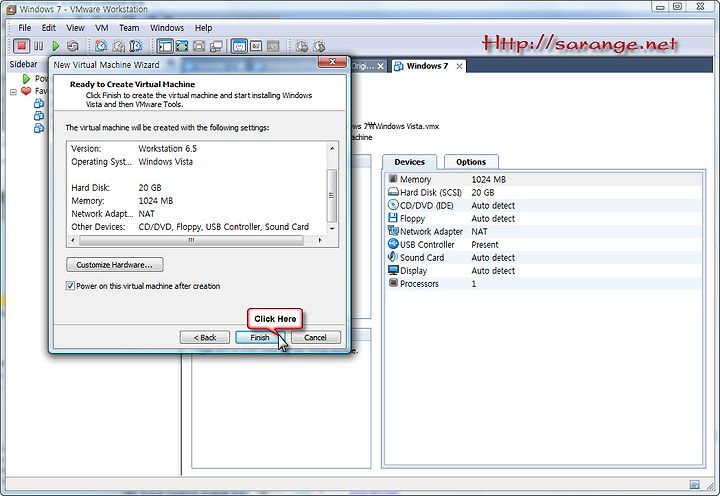Collapse the Favorites tree node in Sidebar

click(13, 92)
